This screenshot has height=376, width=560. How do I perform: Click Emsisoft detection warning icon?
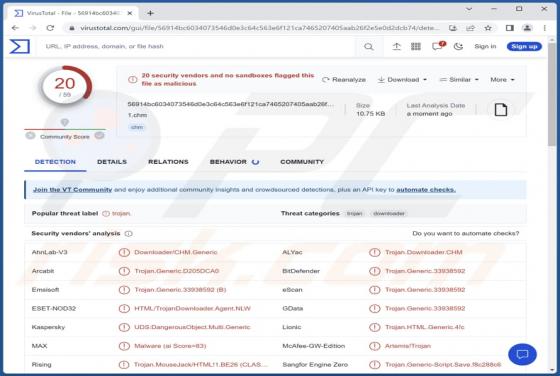124,290
